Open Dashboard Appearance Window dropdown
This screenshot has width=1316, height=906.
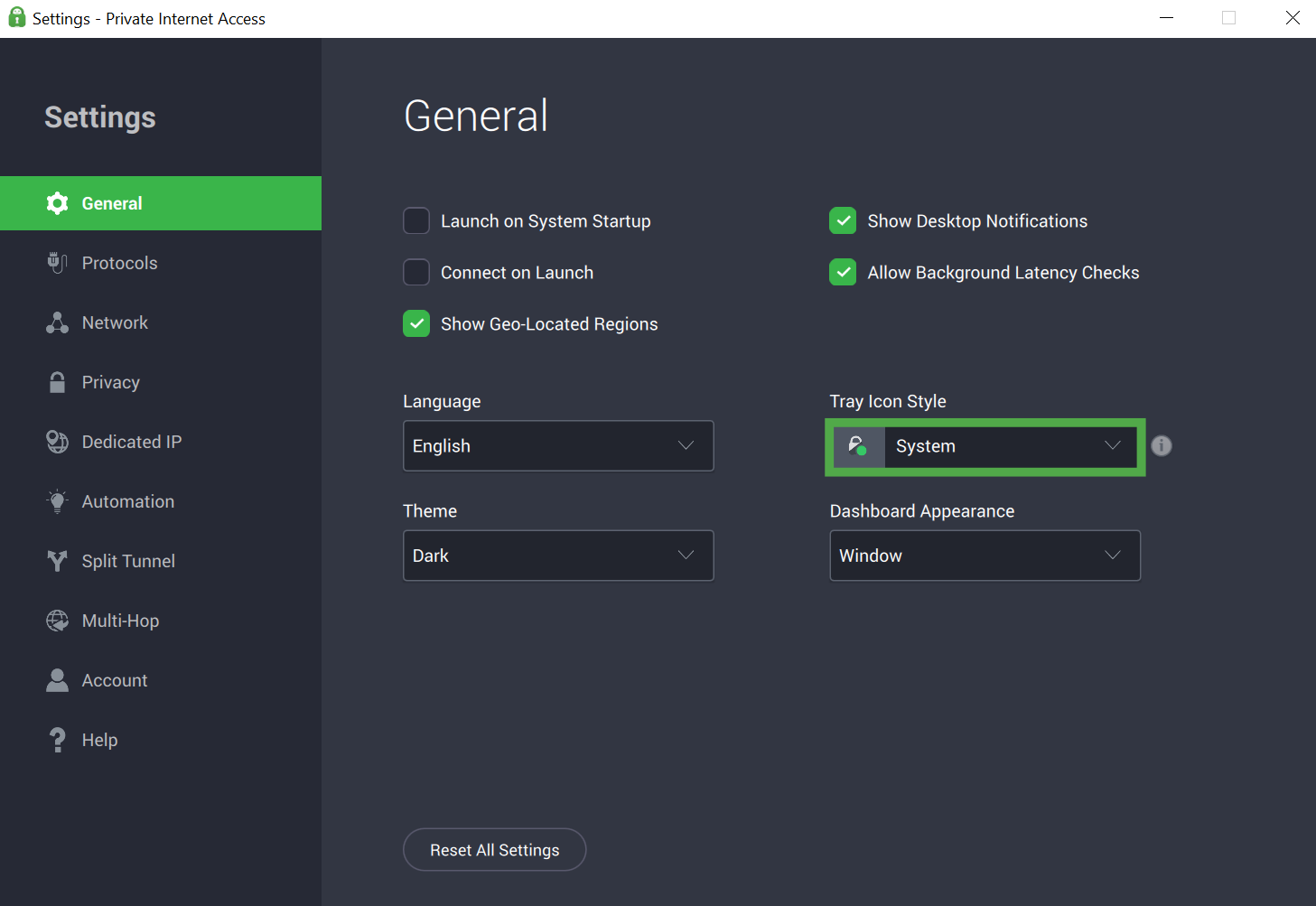tap(985, 556)
